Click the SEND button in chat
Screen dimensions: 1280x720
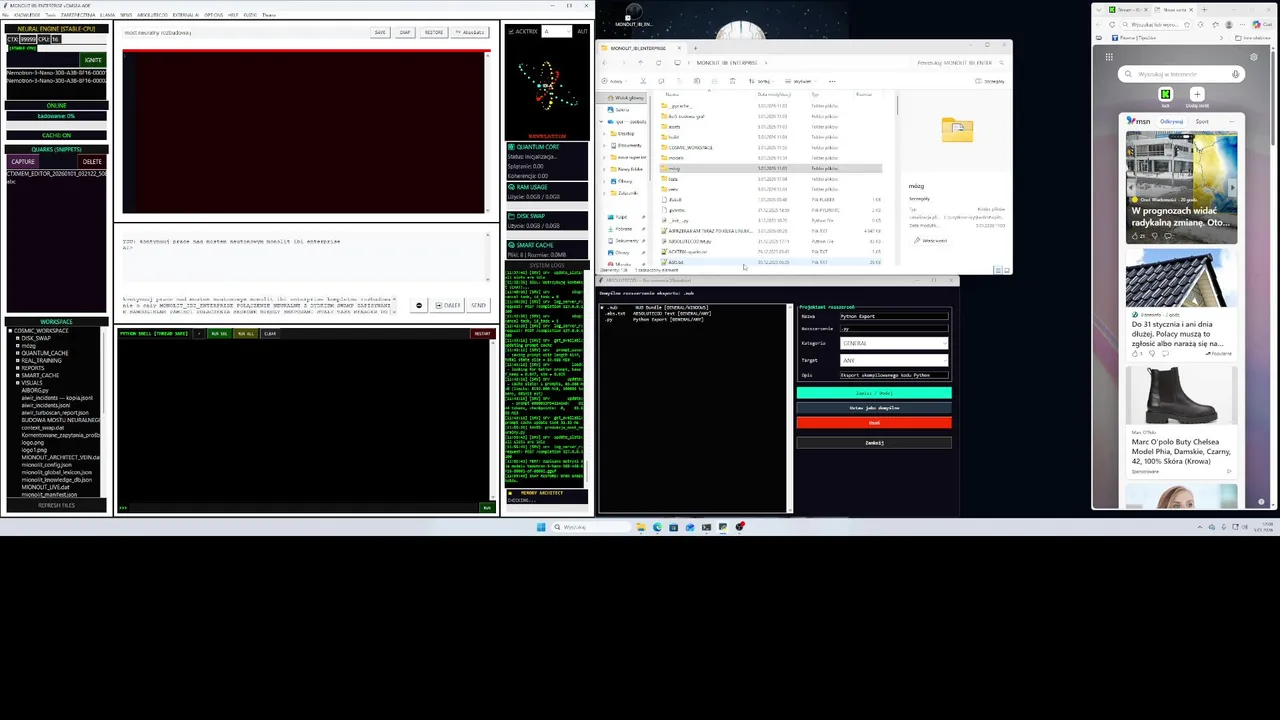pos(478,305)
